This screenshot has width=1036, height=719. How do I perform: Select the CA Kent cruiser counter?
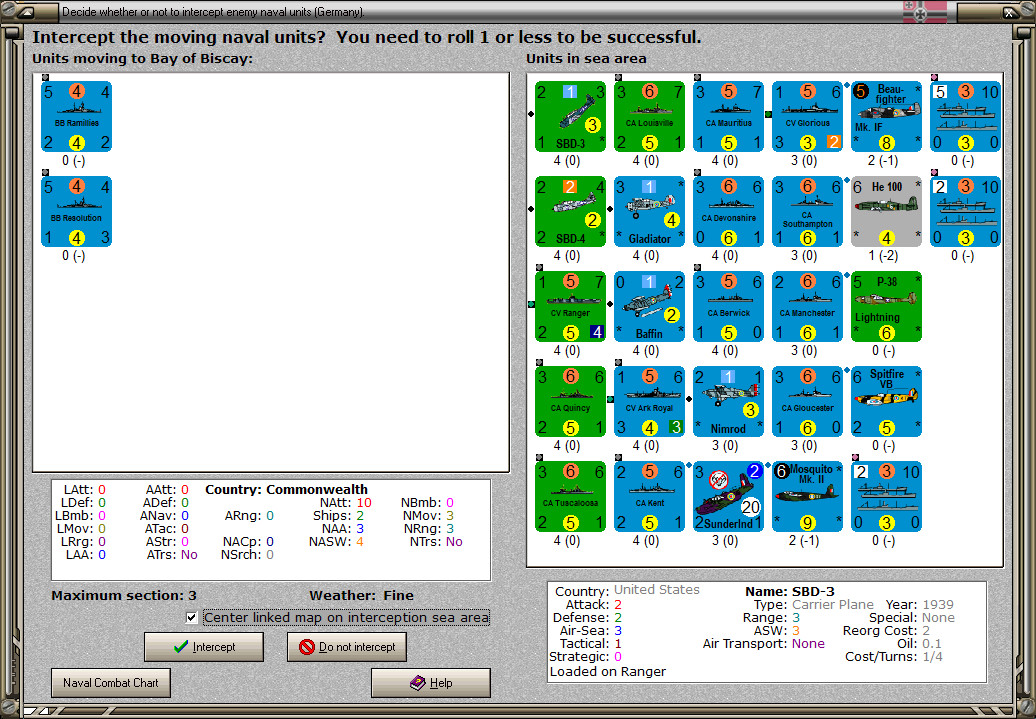click(x=649, y=496)
